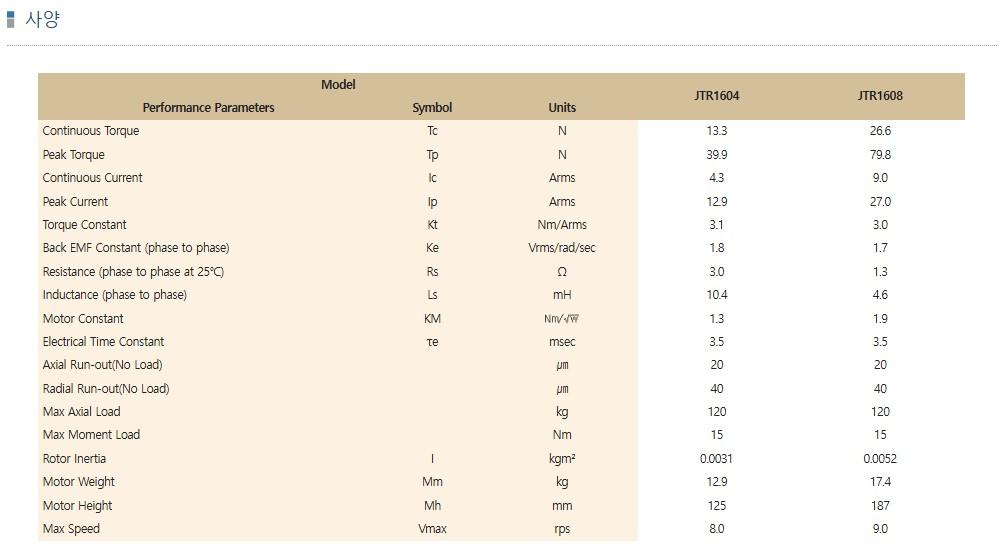
Task: Select the Inductance value 10.4
Action: click(716, 295)
